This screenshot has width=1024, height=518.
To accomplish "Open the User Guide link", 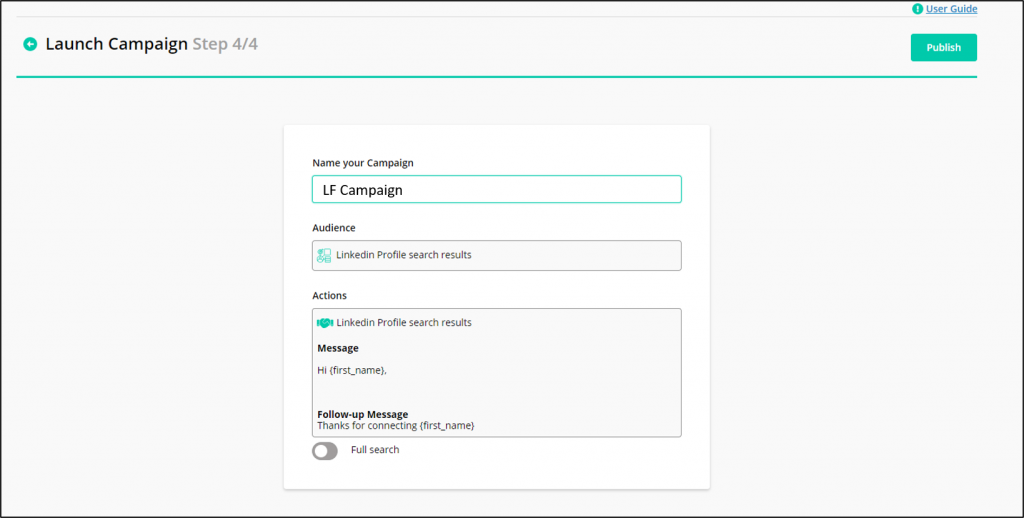I will click(952, 9).
